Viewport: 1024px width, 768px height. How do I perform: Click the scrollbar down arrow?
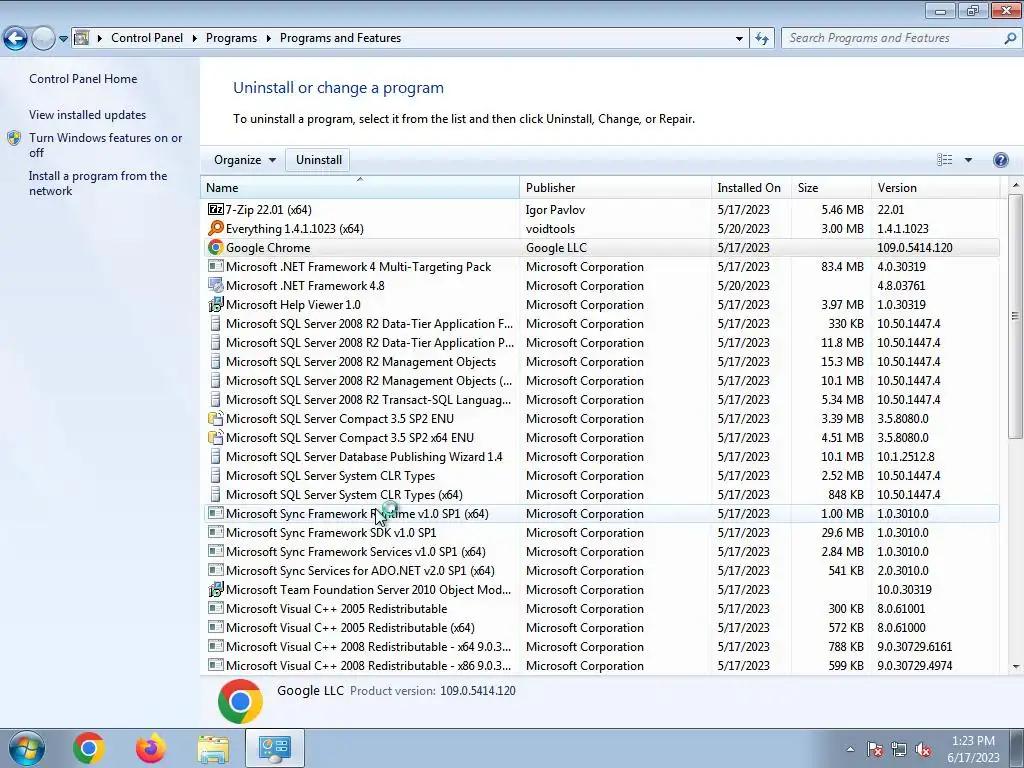coord(1015,667)
